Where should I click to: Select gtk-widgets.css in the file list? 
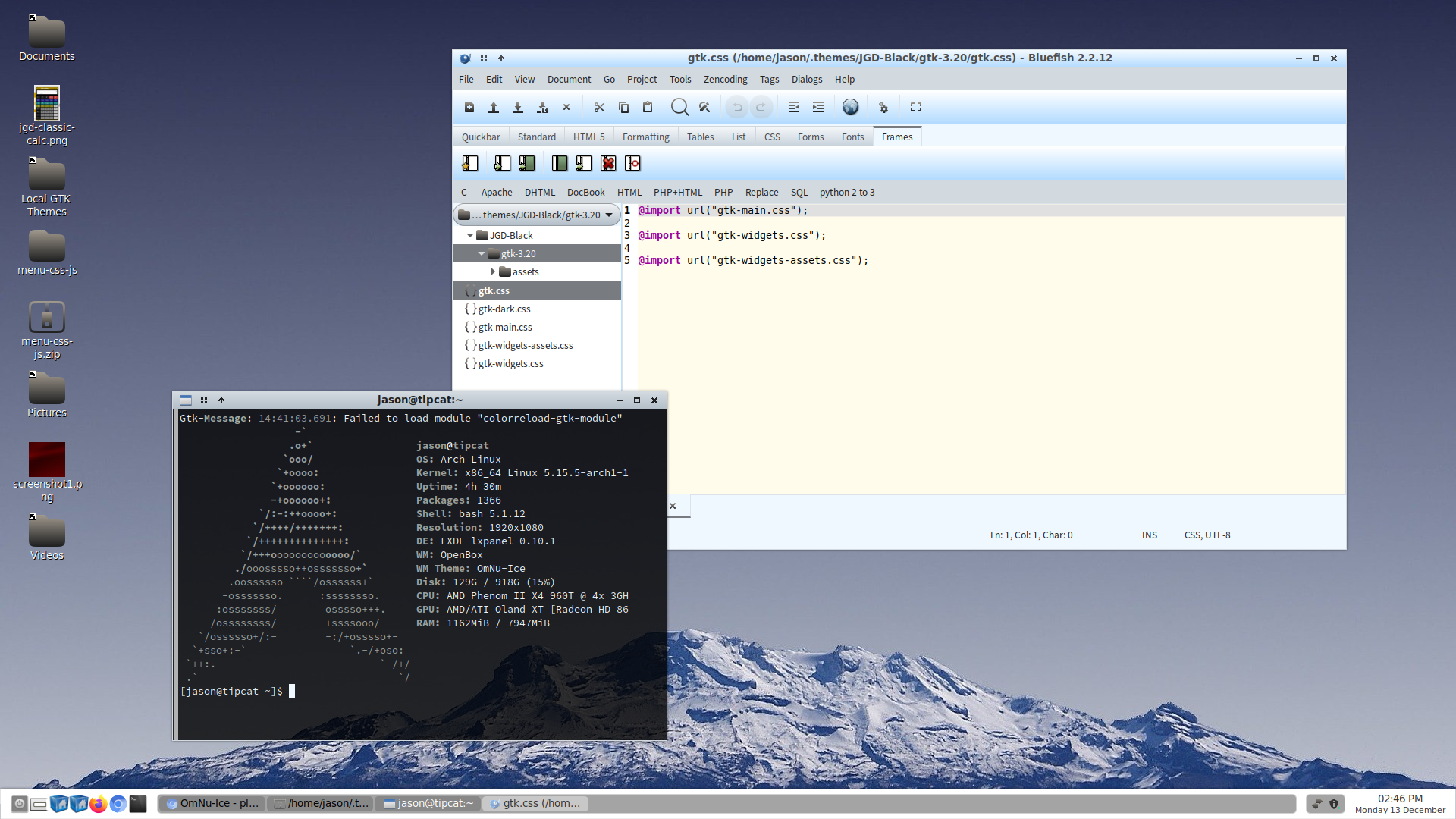(x=537, y=364)
